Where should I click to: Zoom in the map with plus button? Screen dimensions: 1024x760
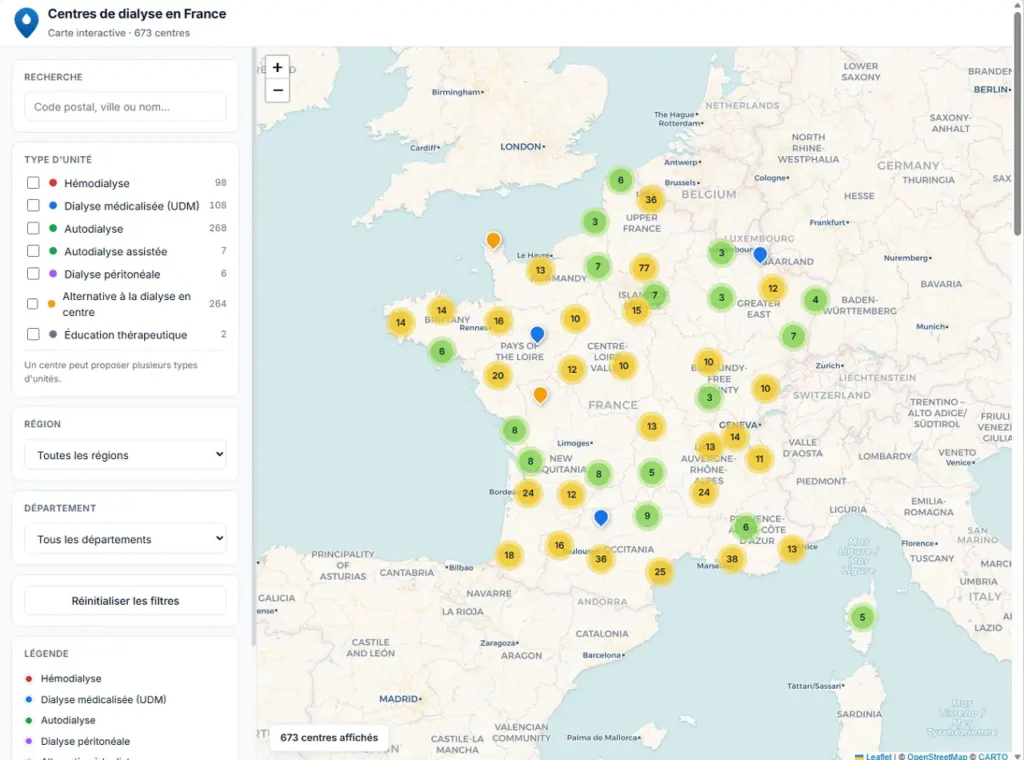(x=278, y=67)
